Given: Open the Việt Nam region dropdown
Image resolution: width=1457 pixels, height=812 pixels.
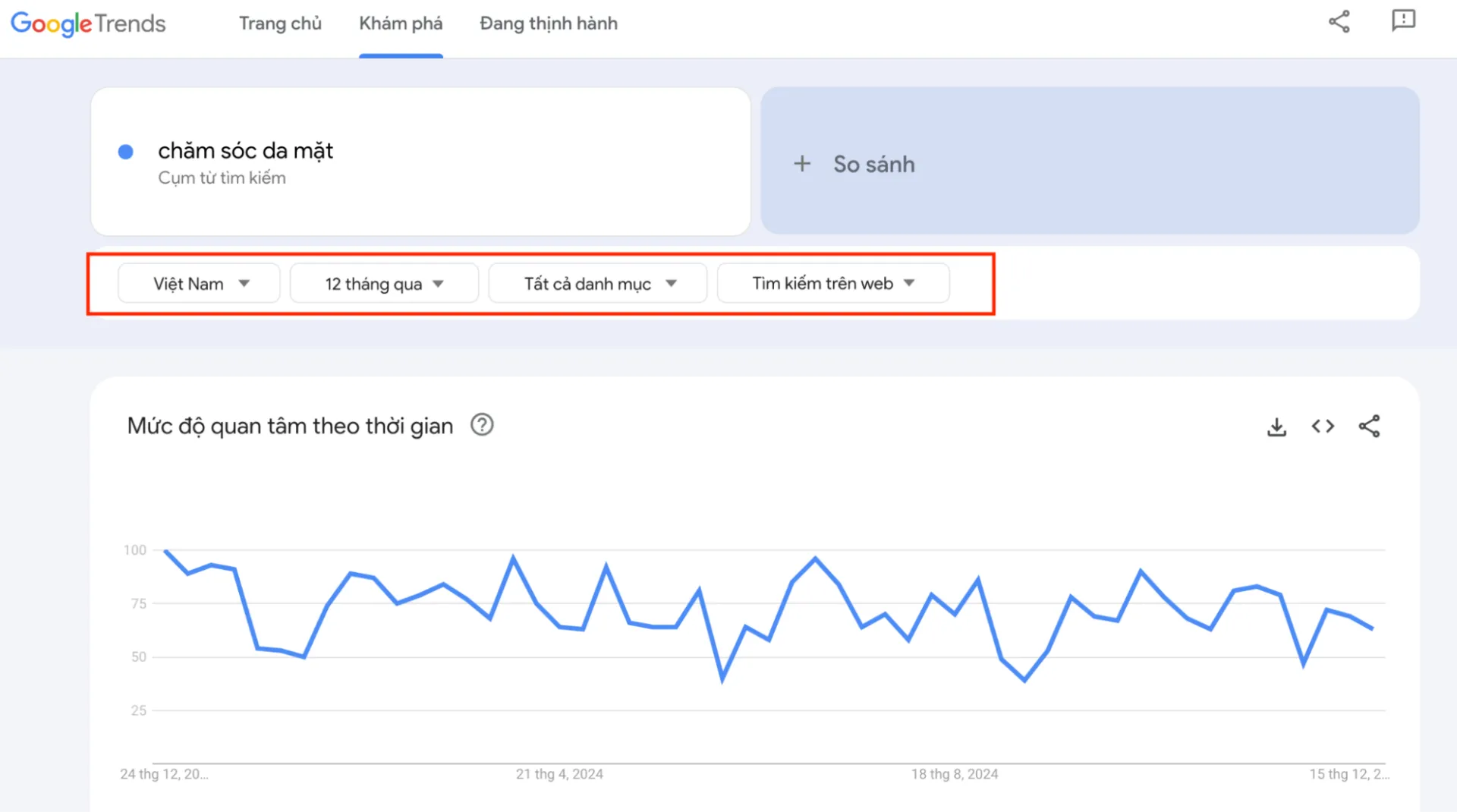Looking at the screenshot, I should tap(200, 284).
